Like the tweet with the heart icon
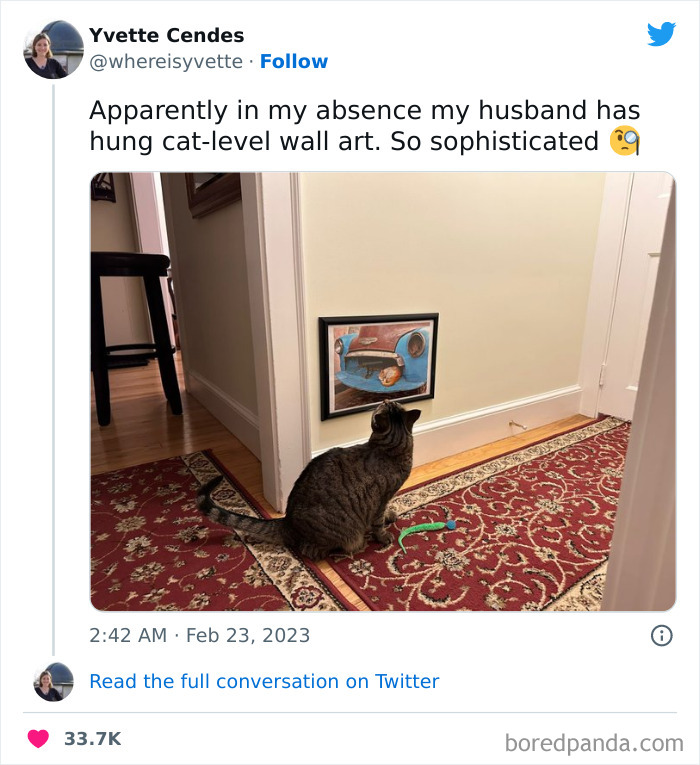The height and width of the screenshot is (765, 700). pos(38,739)
